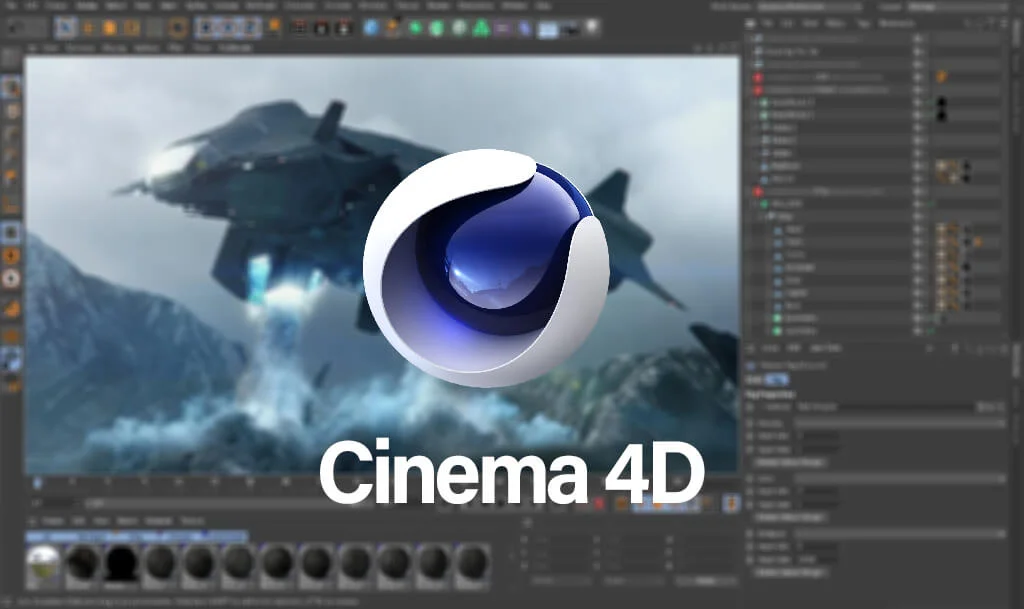Select the Scale tool in top toolbar
1024x609 pixels.
pos(109,28)
